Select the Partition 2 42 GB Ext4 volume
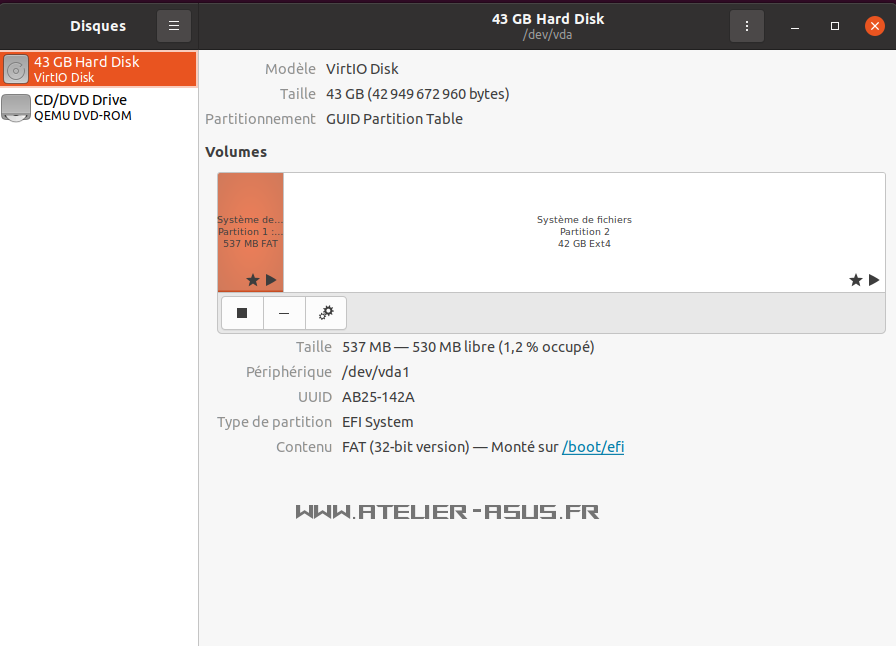The width and height of the screenshot is (896, 646). 584,231
